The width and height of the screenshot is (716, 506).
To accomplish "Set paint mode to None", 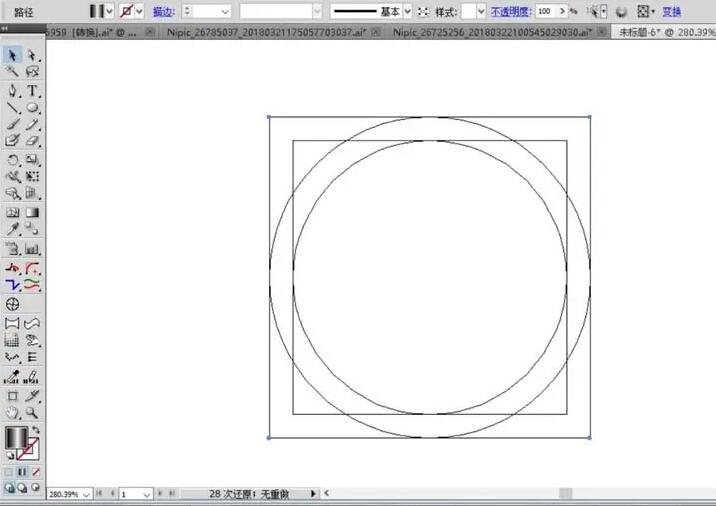I will coord(36,472).
